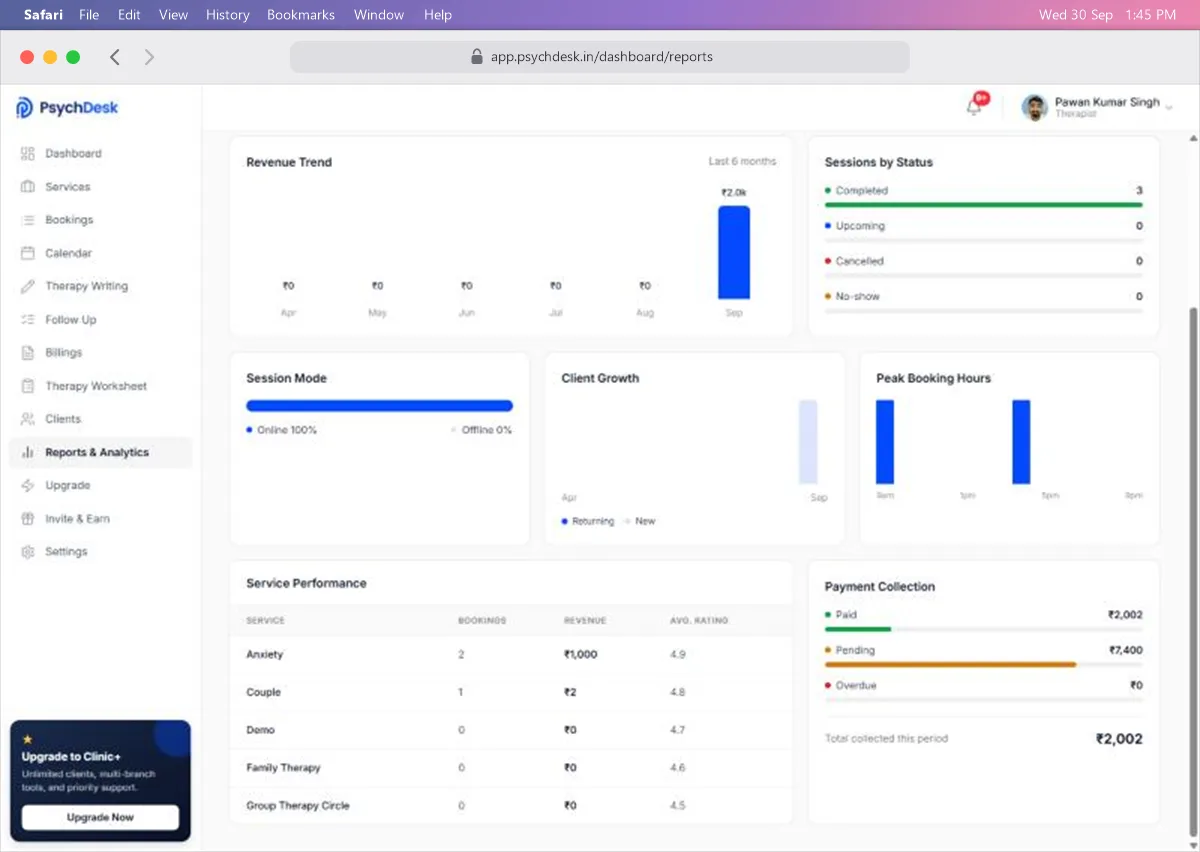Click the Follow Up link

click(71, 320)
